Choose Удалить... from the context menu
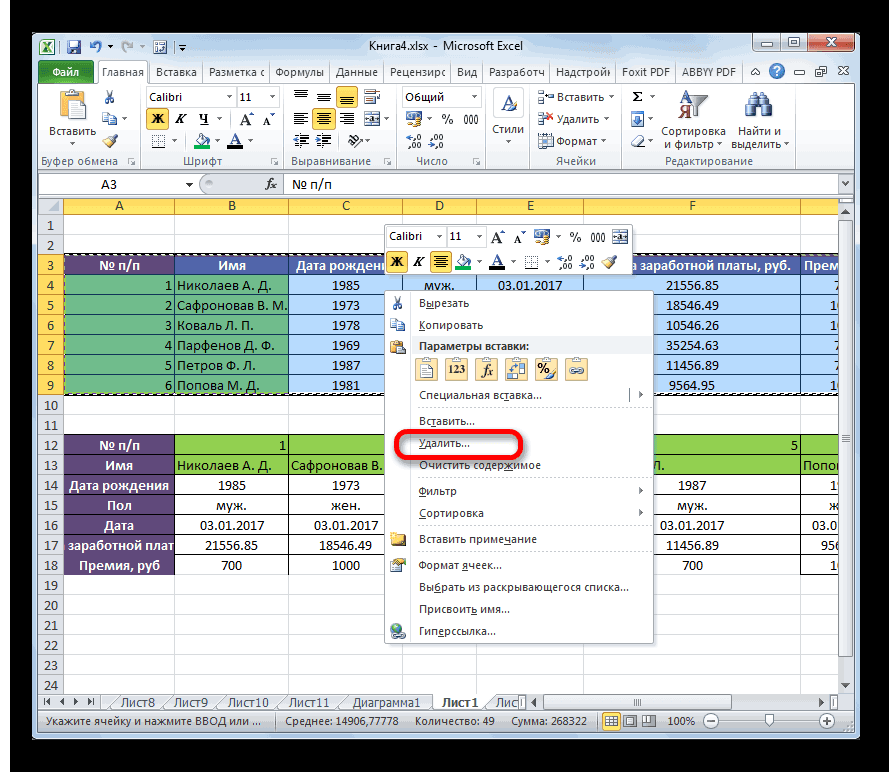Image resolution: width=892 pixels, height=772 pixels. [444, 443]
